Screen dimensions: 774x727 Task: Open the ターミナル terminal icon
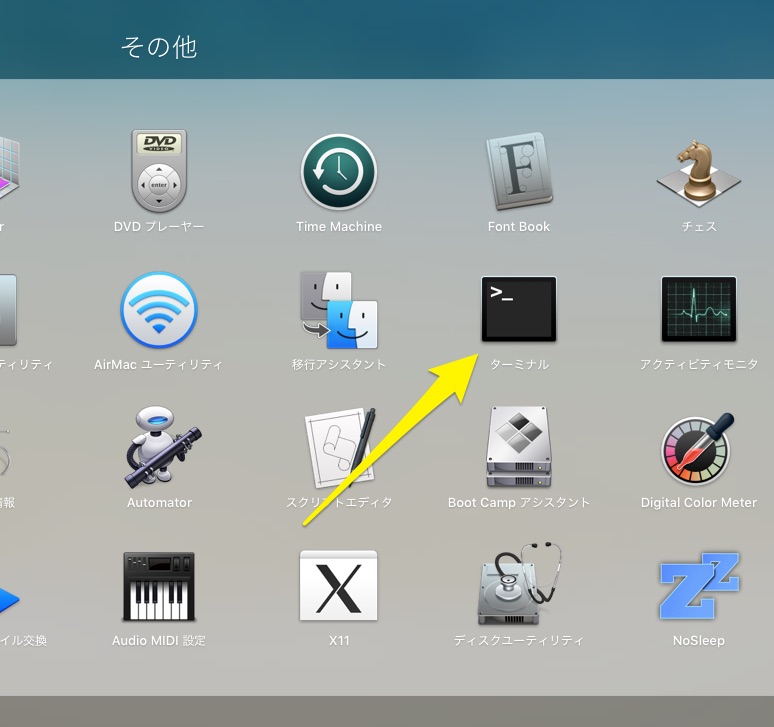pyautogui.click(x=519, y=309)
